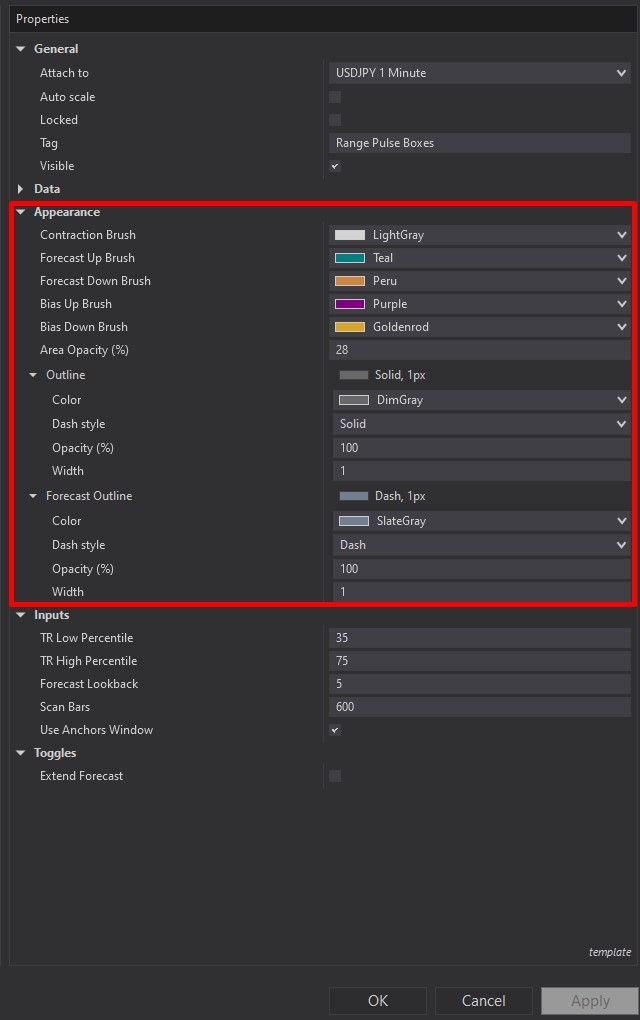
Task: Toggle the Use Anchors Window checkbox
Action: click(335, 730)
